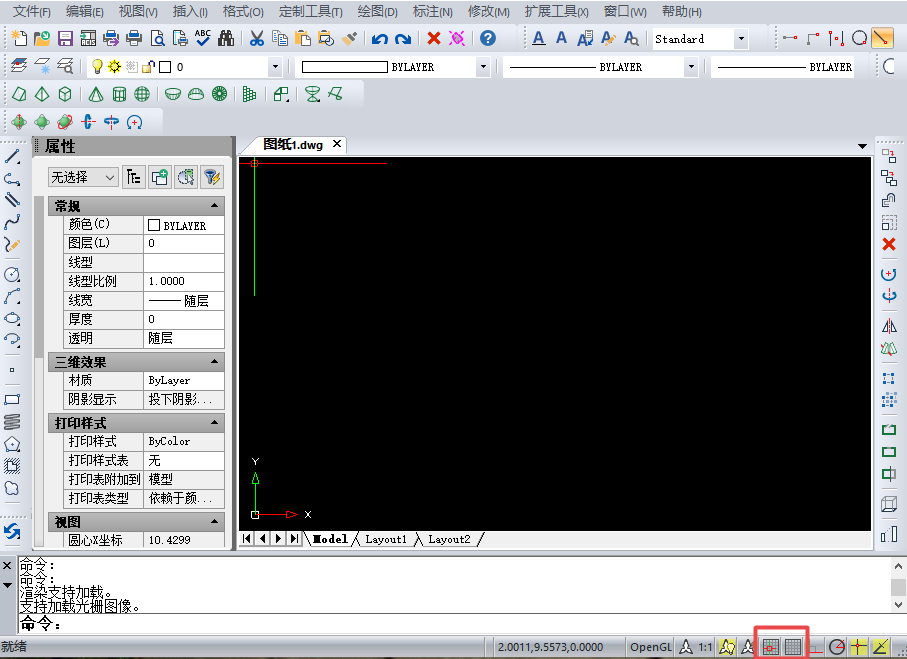Screen dimensions: 907x659
Task: Toggle snap mode in status bar
Action: pyautogui.click(x=770, y=647)
